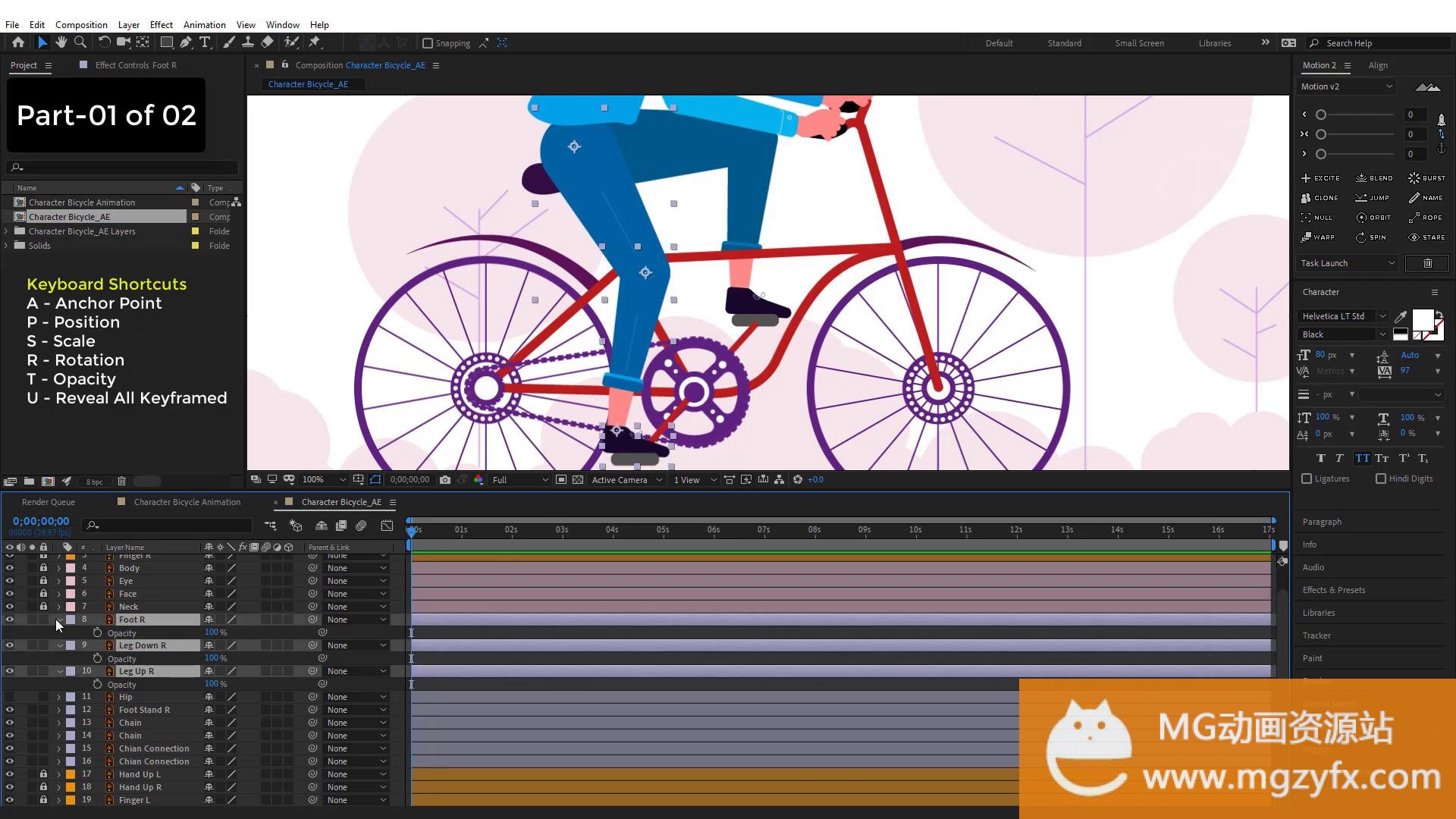Open the Effect menu

[x=161, y=24]
